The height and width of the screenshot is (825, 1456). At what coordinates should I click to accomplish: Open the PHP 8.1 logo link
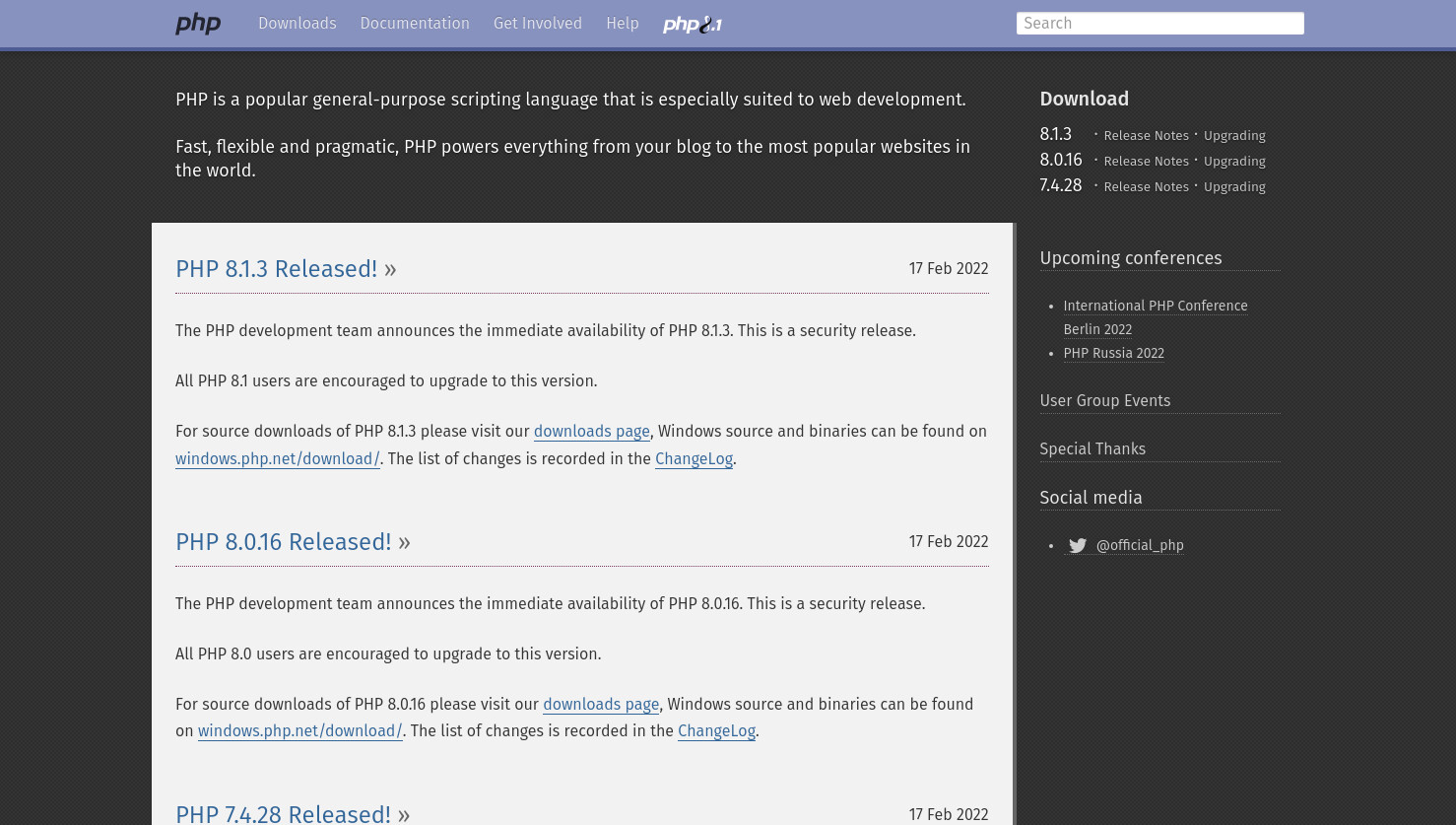[x=693, y=25]
